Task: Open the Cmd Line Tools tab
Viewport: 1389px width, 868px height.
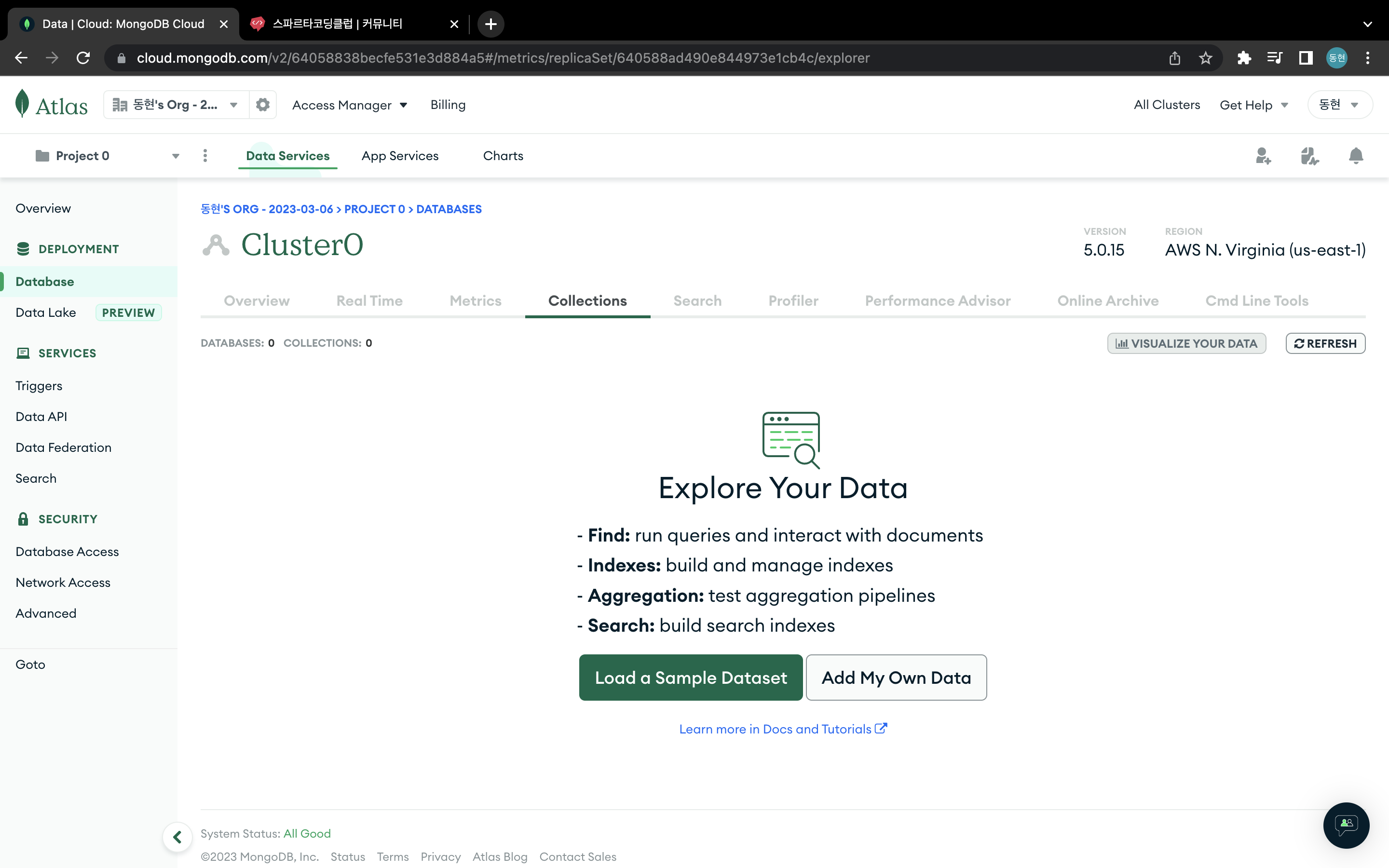Action: pos(1257,301)
